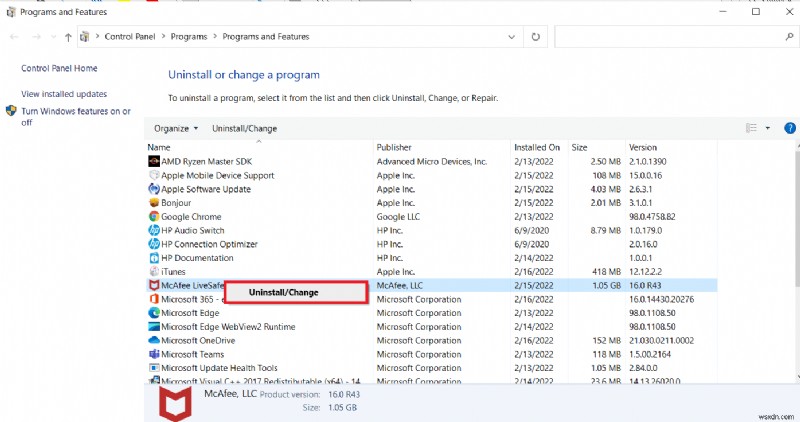
Task: Open View installed updates link
Action: [x=64, y=94]
